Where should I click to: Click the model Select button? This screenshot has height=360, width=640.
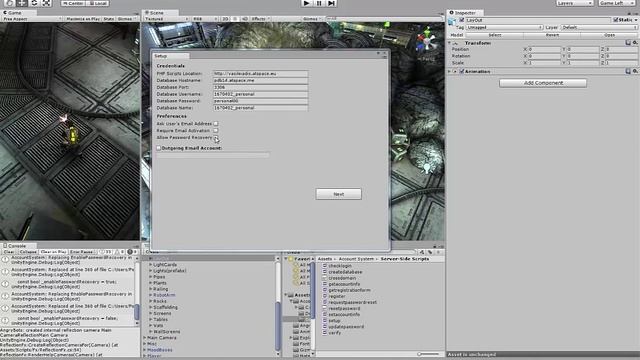pyautogui.click(x=495, y=35)
